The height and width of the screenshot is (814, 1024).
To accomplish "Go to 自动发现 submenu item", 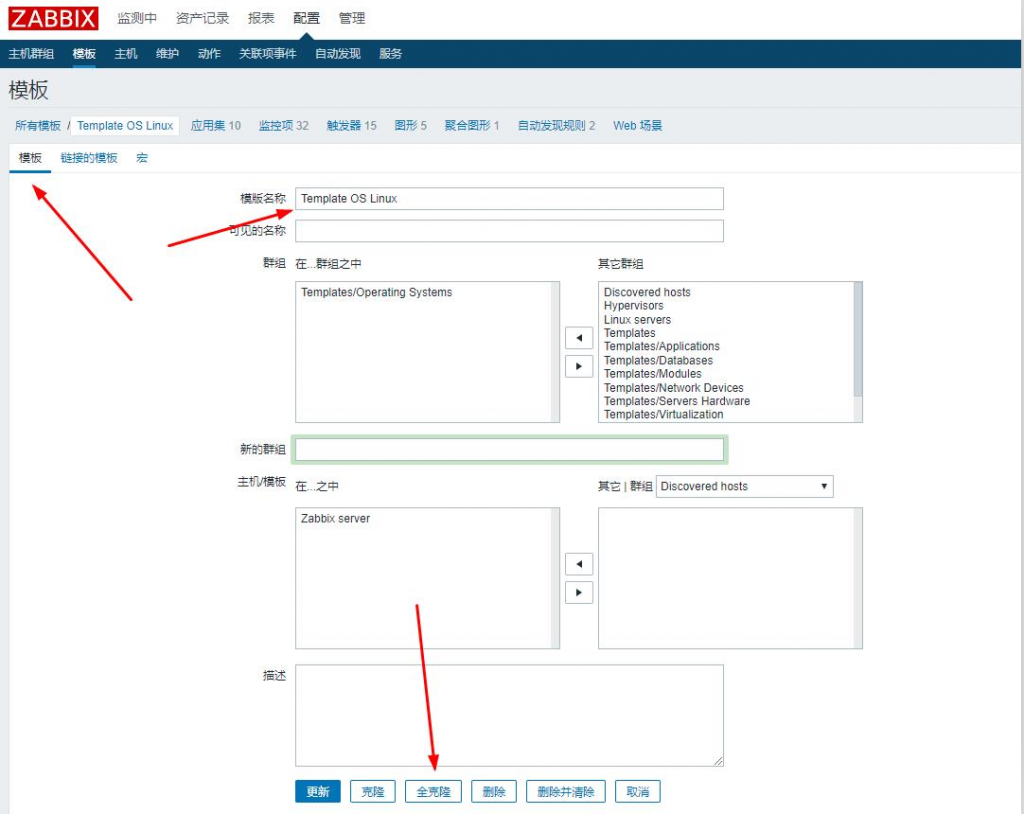I will tap(338, 54).
